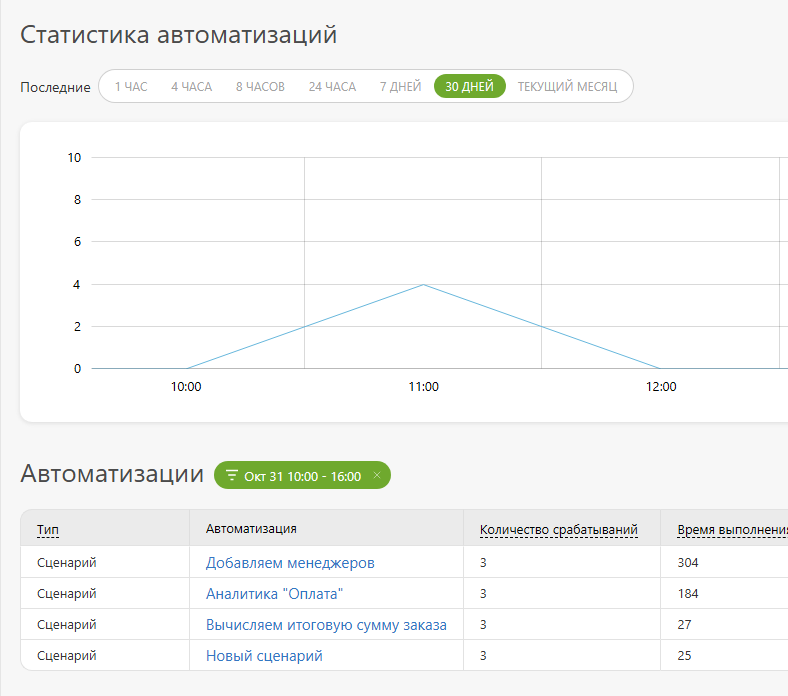Click the chart peak at 11:00

424,285
